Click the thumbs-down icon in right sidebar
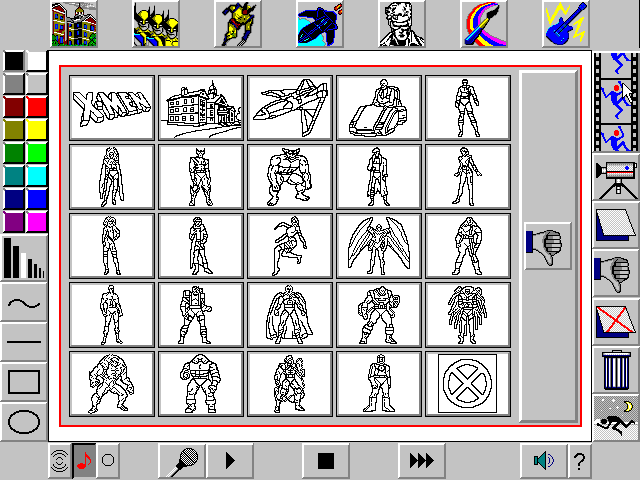640x480 pixels. coord(616,273)
